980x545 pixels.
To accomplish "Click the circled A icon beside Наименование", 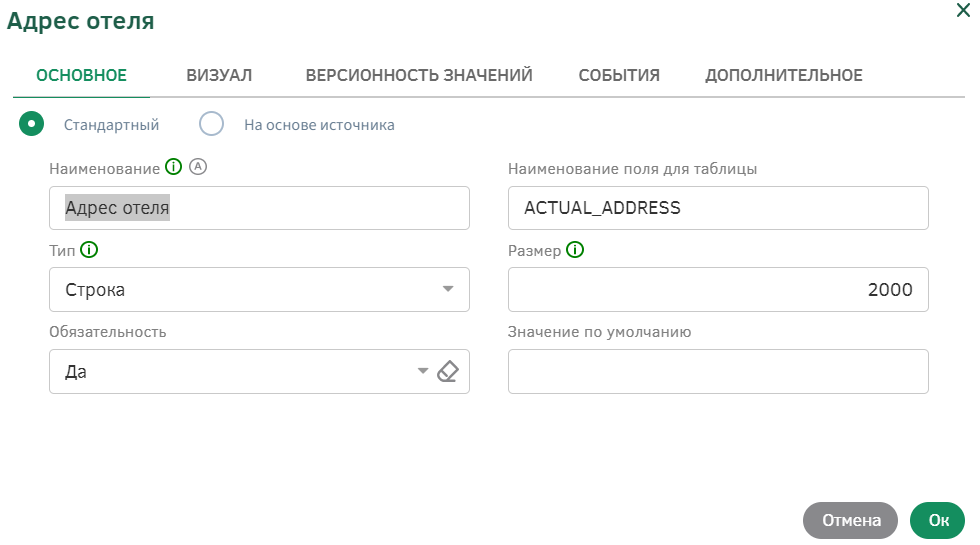I will 198,167.
